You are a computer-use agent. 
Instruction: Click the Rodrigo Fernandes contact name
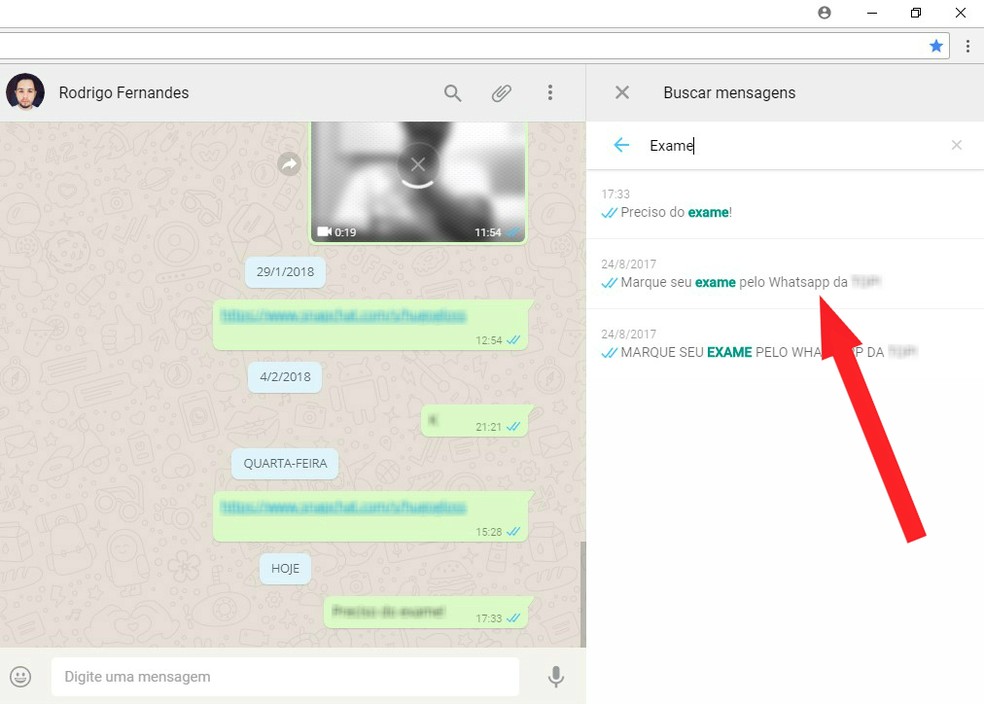124,93
